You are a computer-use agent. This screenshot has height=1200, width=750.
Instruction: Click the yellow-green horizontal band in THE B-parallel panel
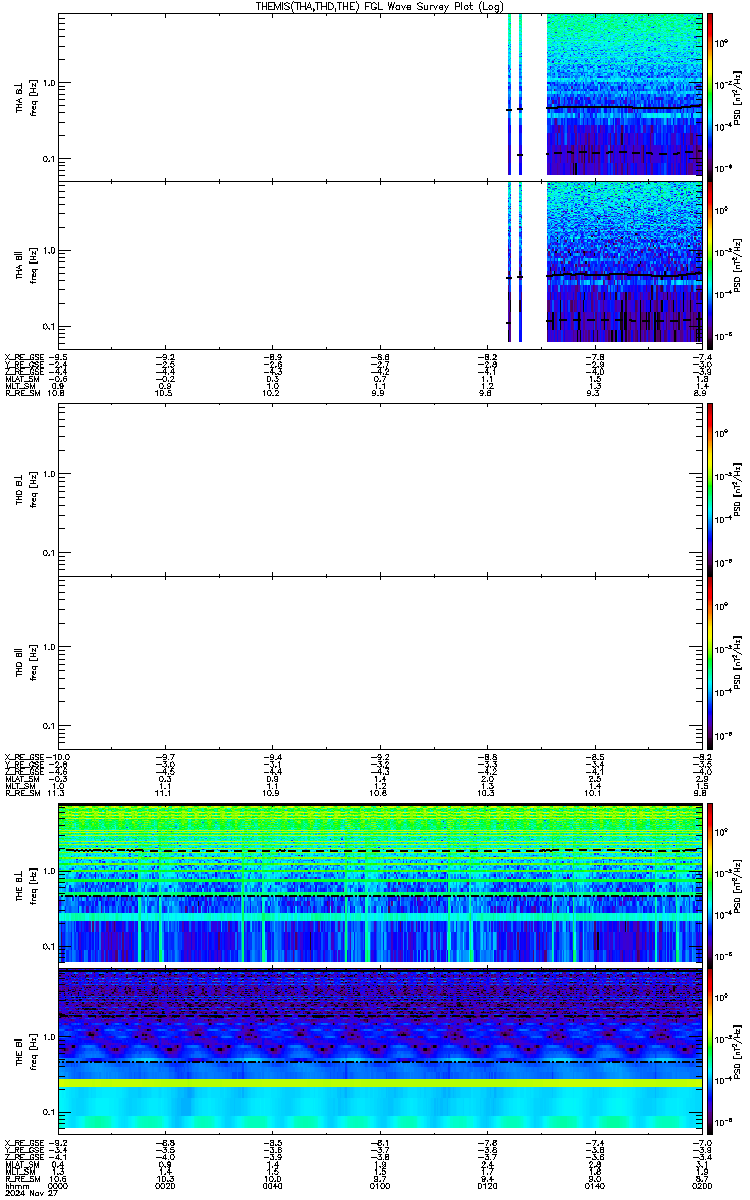pyautogui.click(x=380, y=1083)
